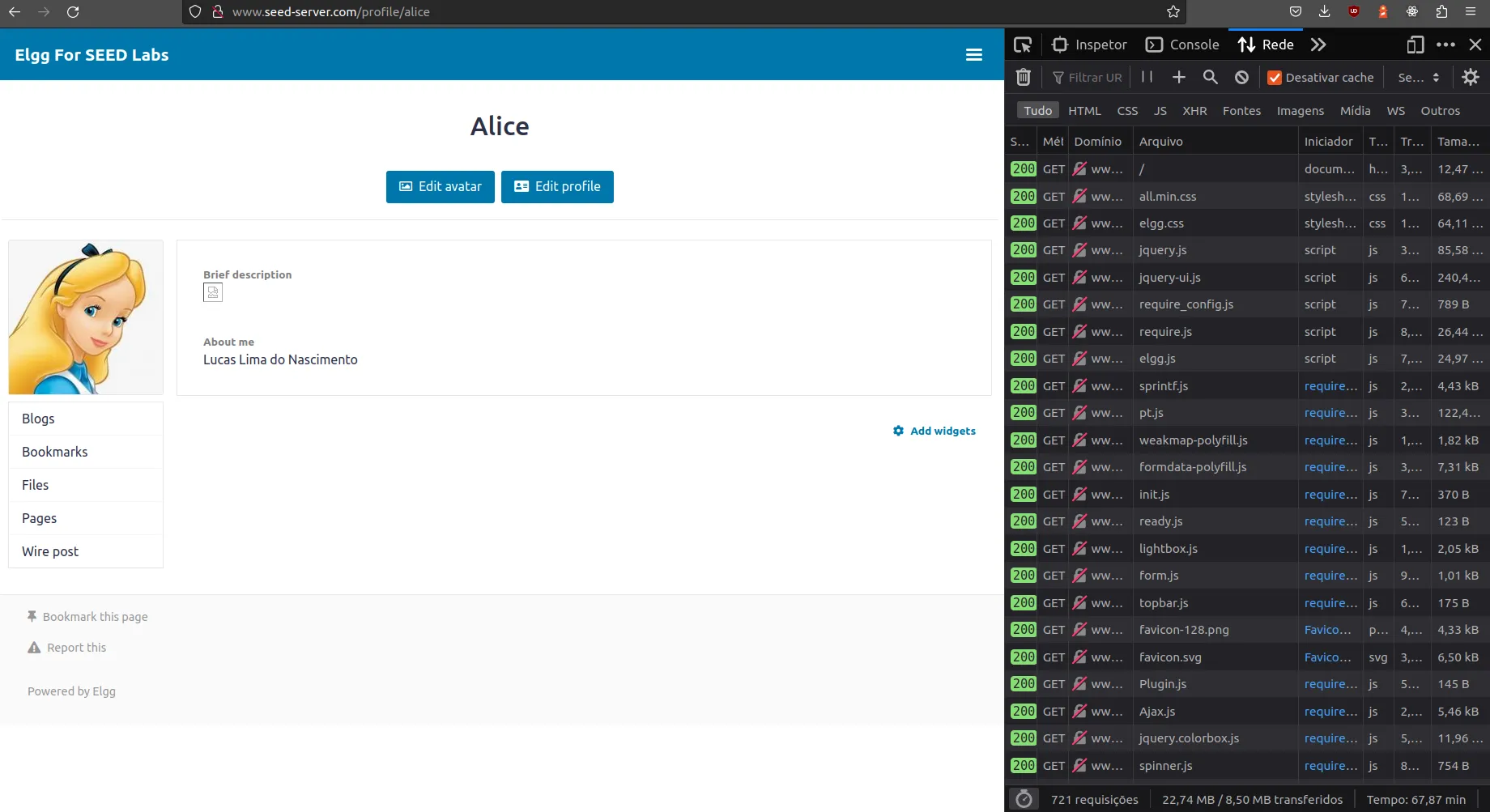1490x812 pixels.
Task: Bookmark this page with star icon
Action: pyautogui.click(x=1173, y=11)
